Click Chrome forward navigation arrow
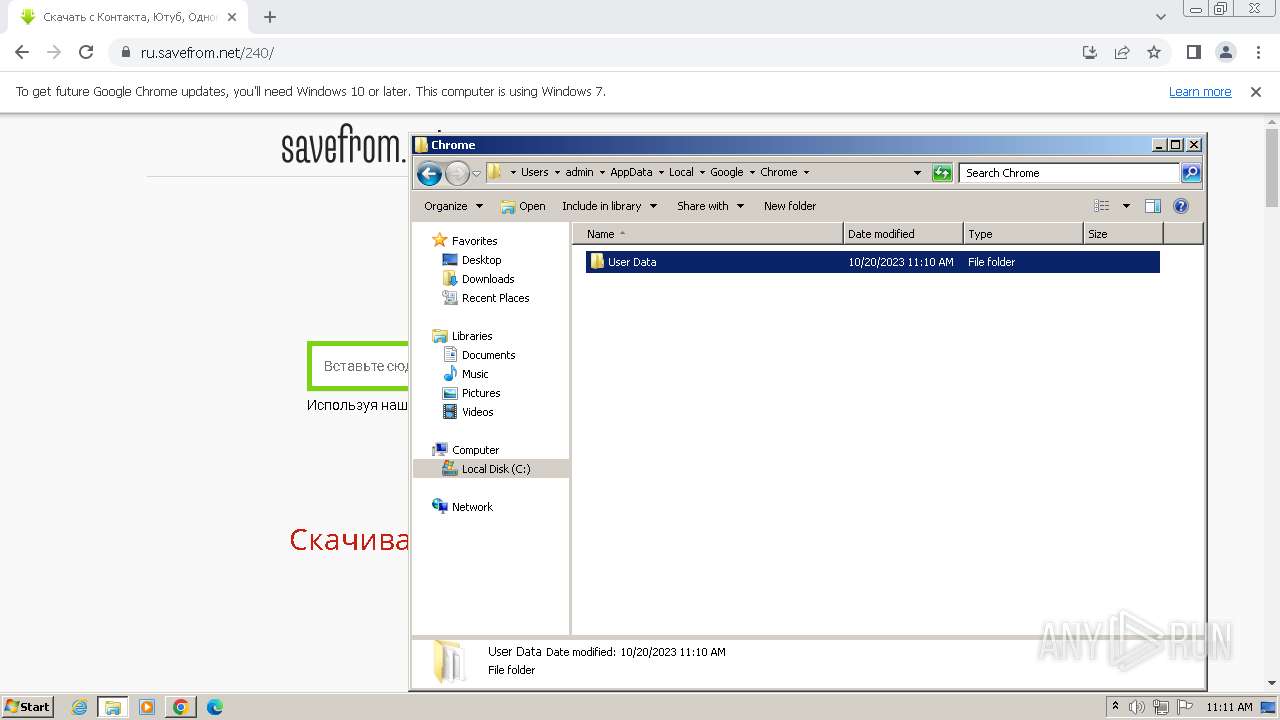1280x720 pixels. coord(54,52)
